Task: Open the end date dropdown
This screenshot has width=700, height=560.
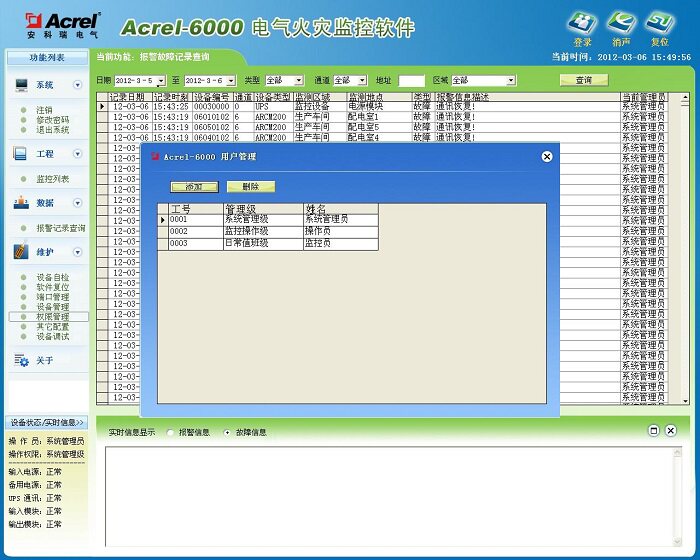Action: click(x=231, y=81)
